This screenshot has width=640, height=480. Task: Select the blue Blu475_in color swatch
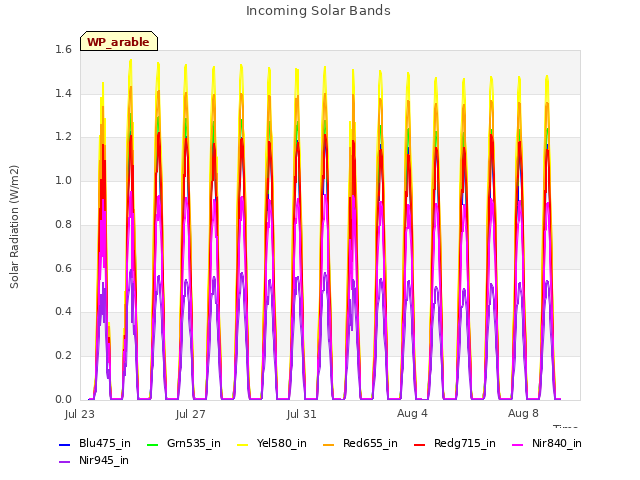click(64, 444)
